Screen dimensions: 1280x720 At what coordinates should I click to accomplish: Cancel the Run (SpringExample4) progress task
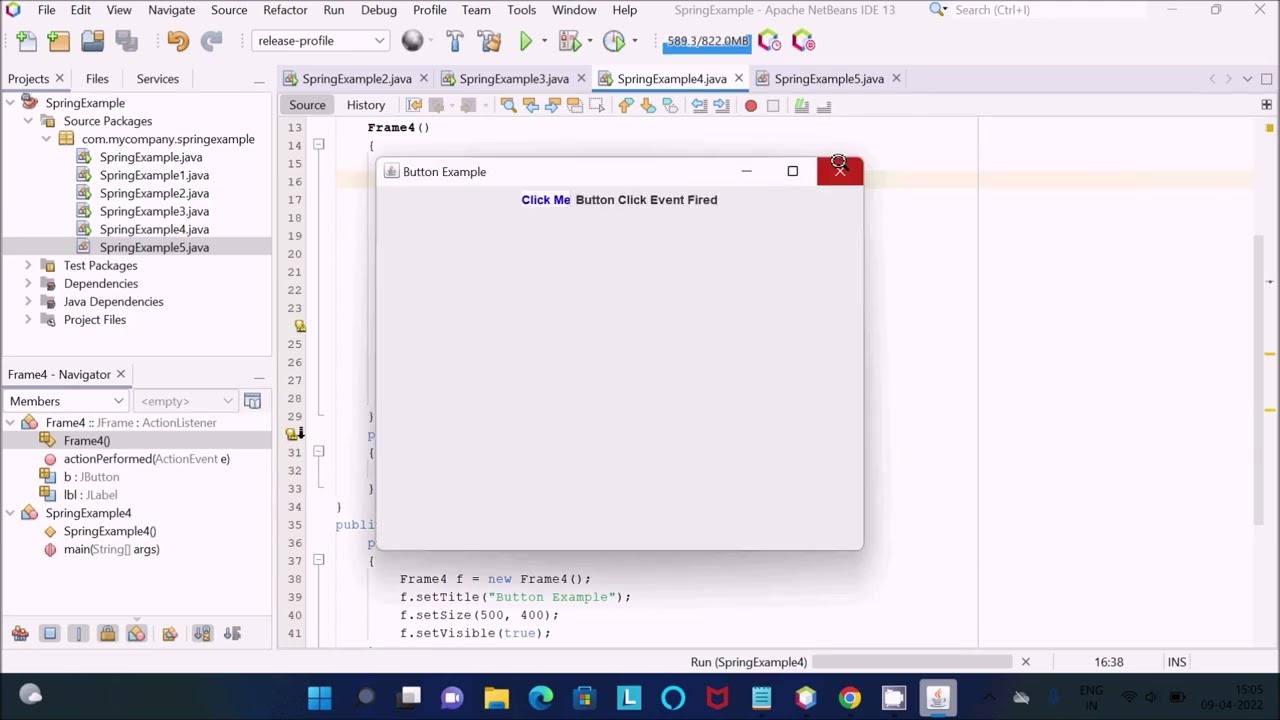click(x=1025, y=662)
